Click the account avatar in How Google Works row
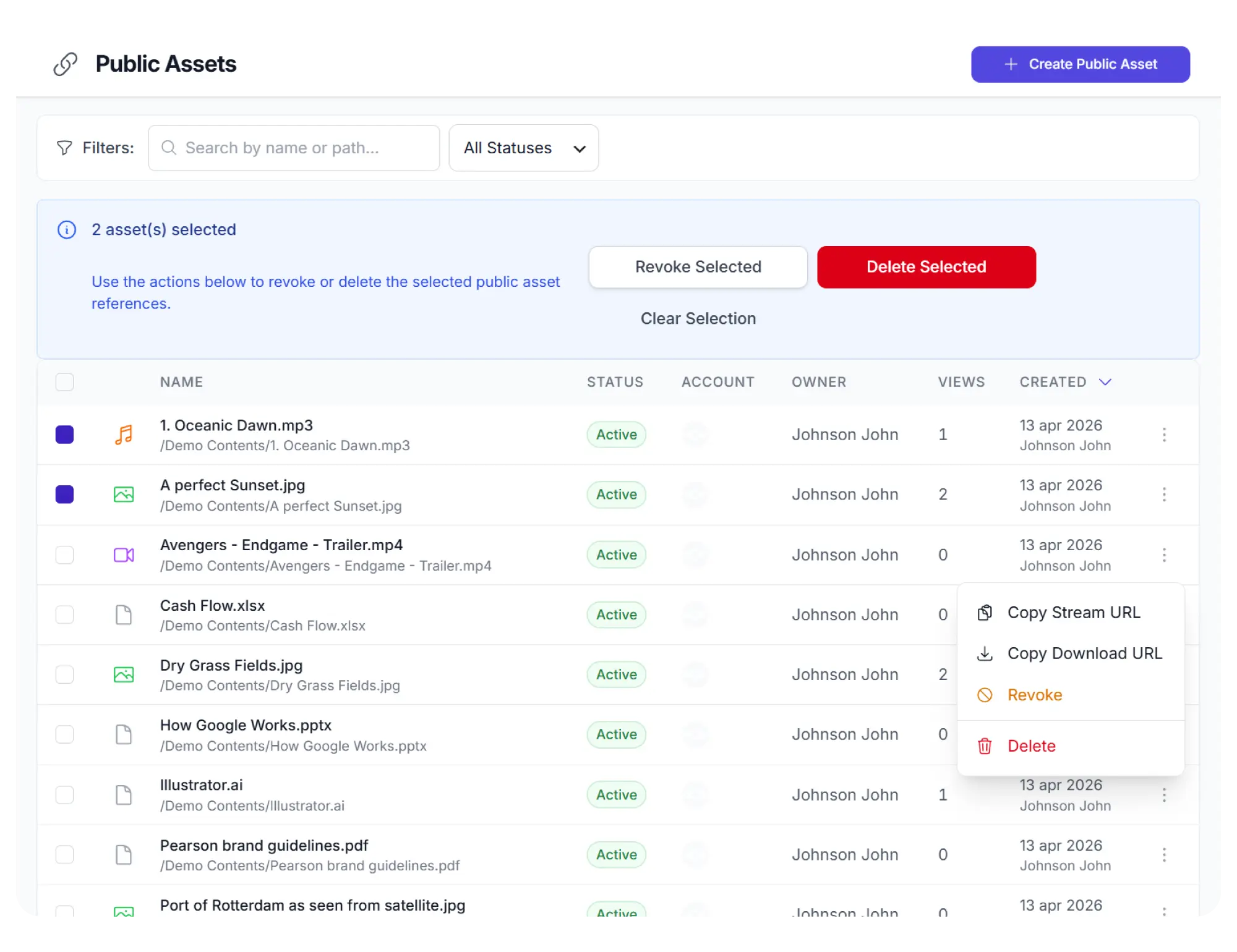The width and height of the screenshot is (1237, 952). 696,734
